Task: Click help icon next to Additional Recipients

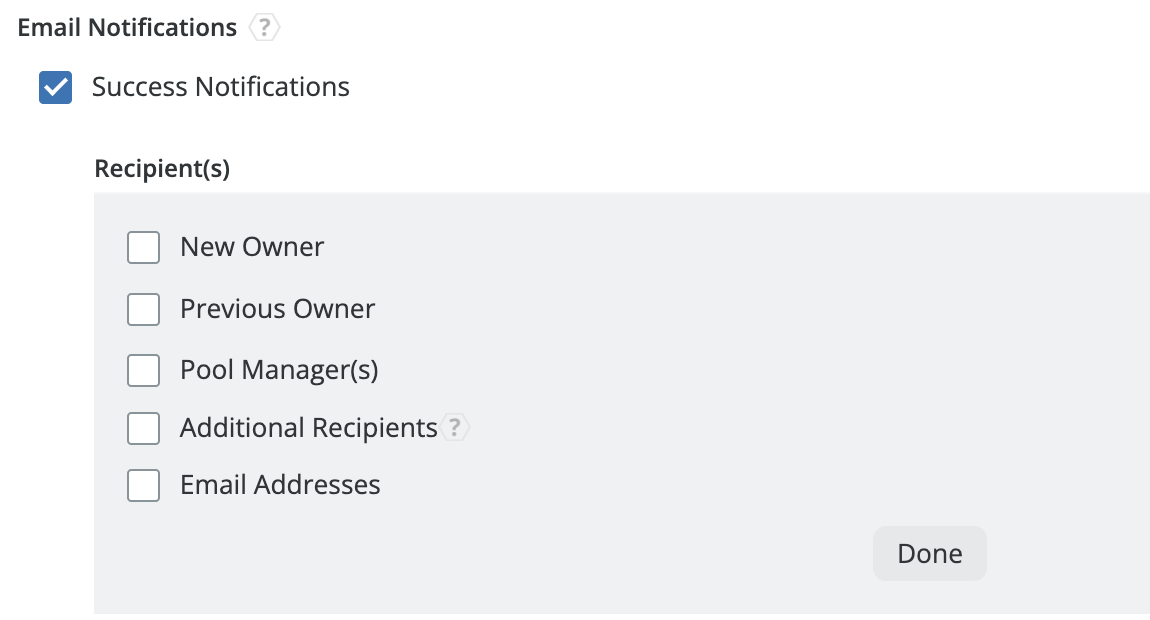Action: click(455, 428)
